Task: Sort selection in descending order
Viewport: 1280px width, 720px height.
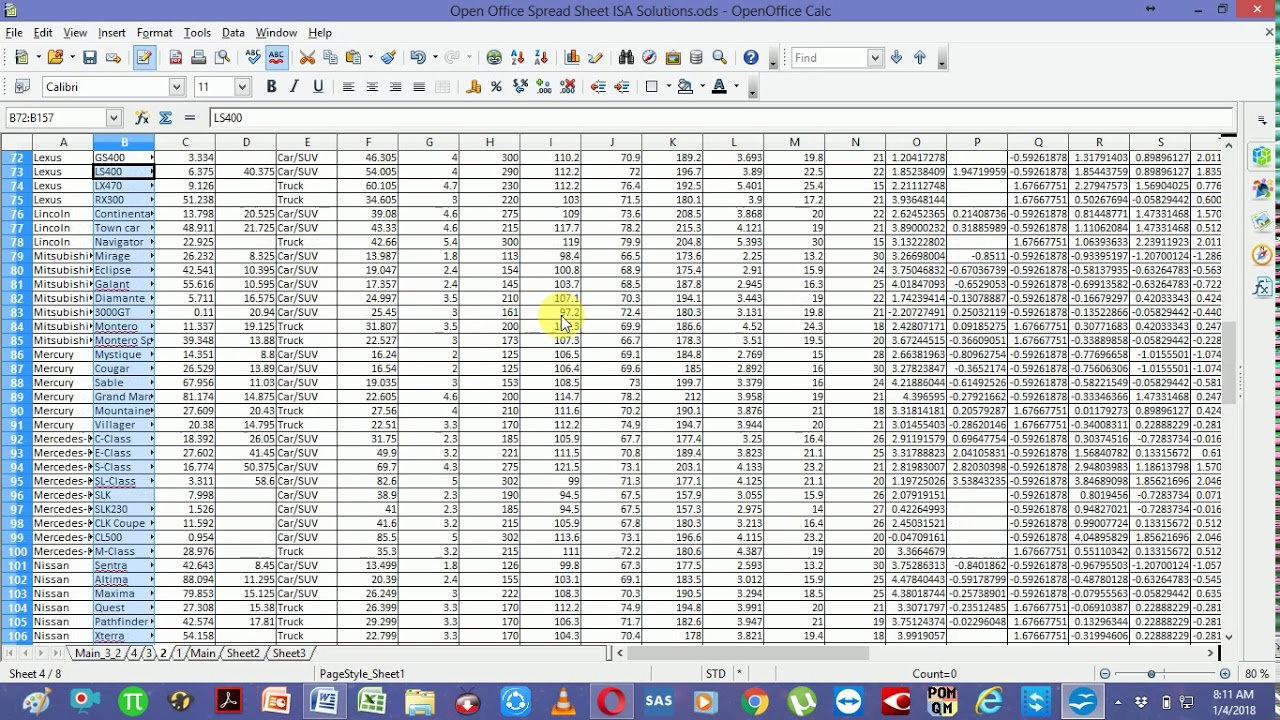Action: coord(541,58)
